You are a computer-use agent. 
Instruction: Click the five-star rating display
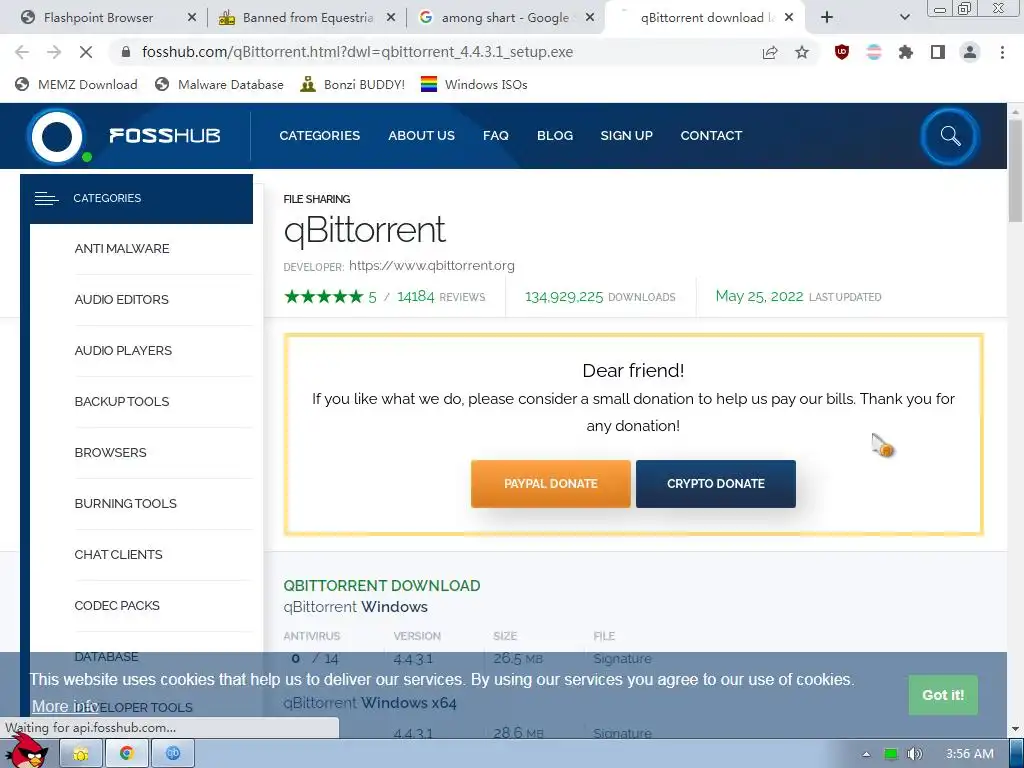[324, 297]
